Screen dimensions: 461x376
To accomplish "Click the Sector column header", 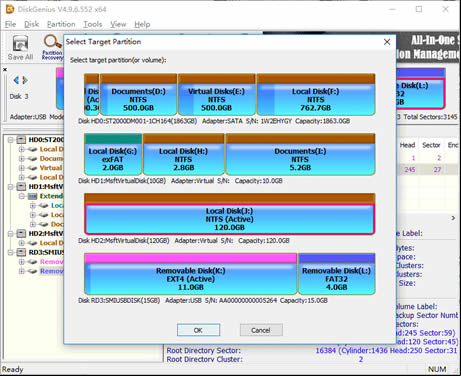I will pyautogui.click(x=431, y=145).
